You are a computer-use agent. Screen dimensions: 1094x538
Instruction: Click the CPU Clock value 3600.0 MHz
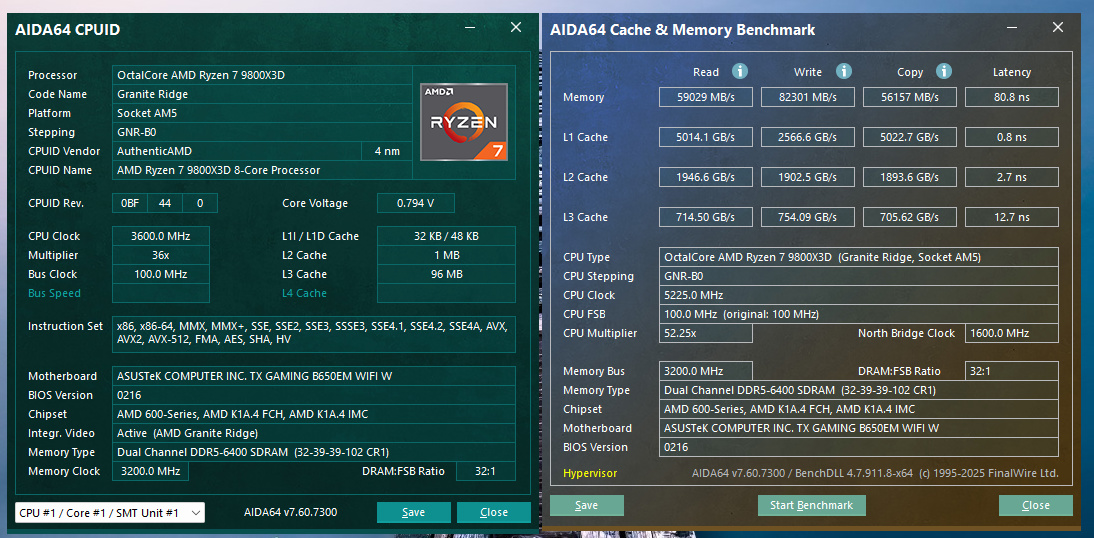pyautogui.click(x=160, y=237)
